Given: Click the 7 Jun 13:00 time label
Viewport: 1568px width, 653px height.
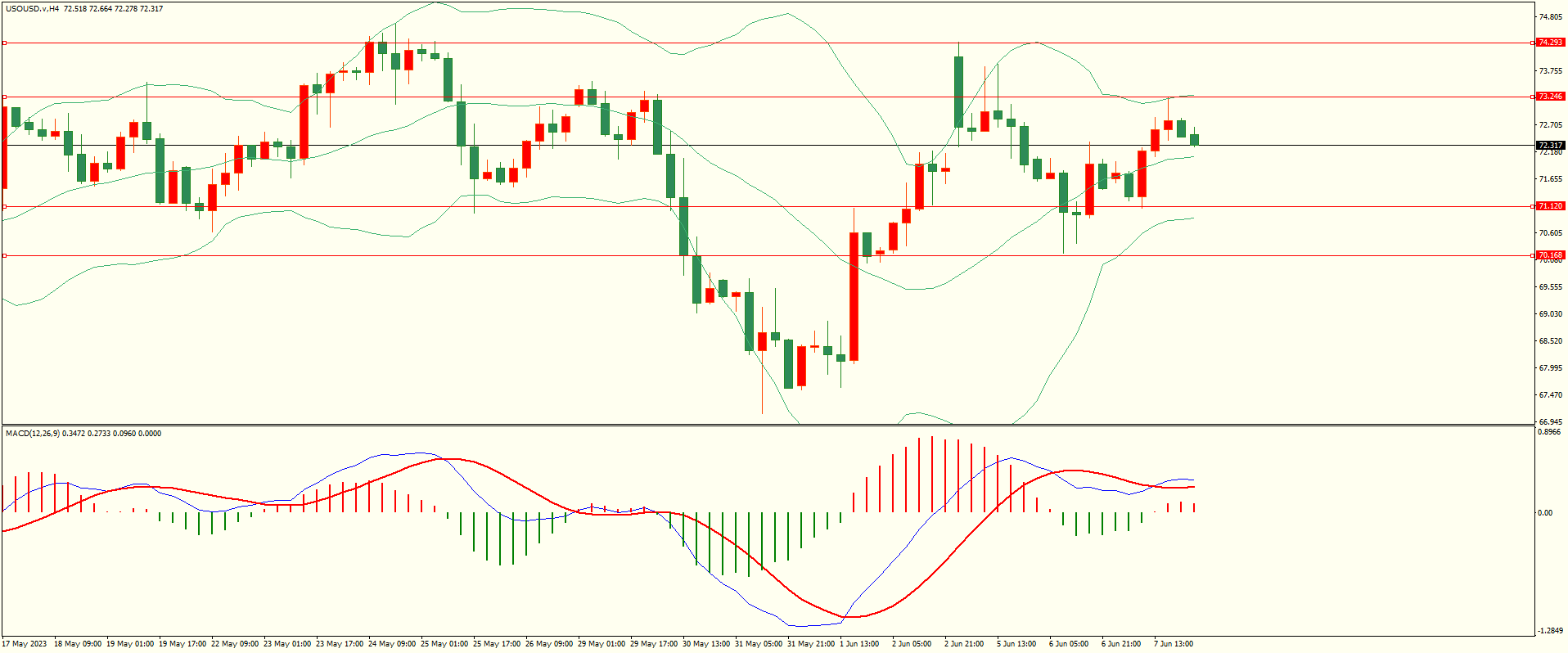Looking at the screenshot, I should (1174, 644).
